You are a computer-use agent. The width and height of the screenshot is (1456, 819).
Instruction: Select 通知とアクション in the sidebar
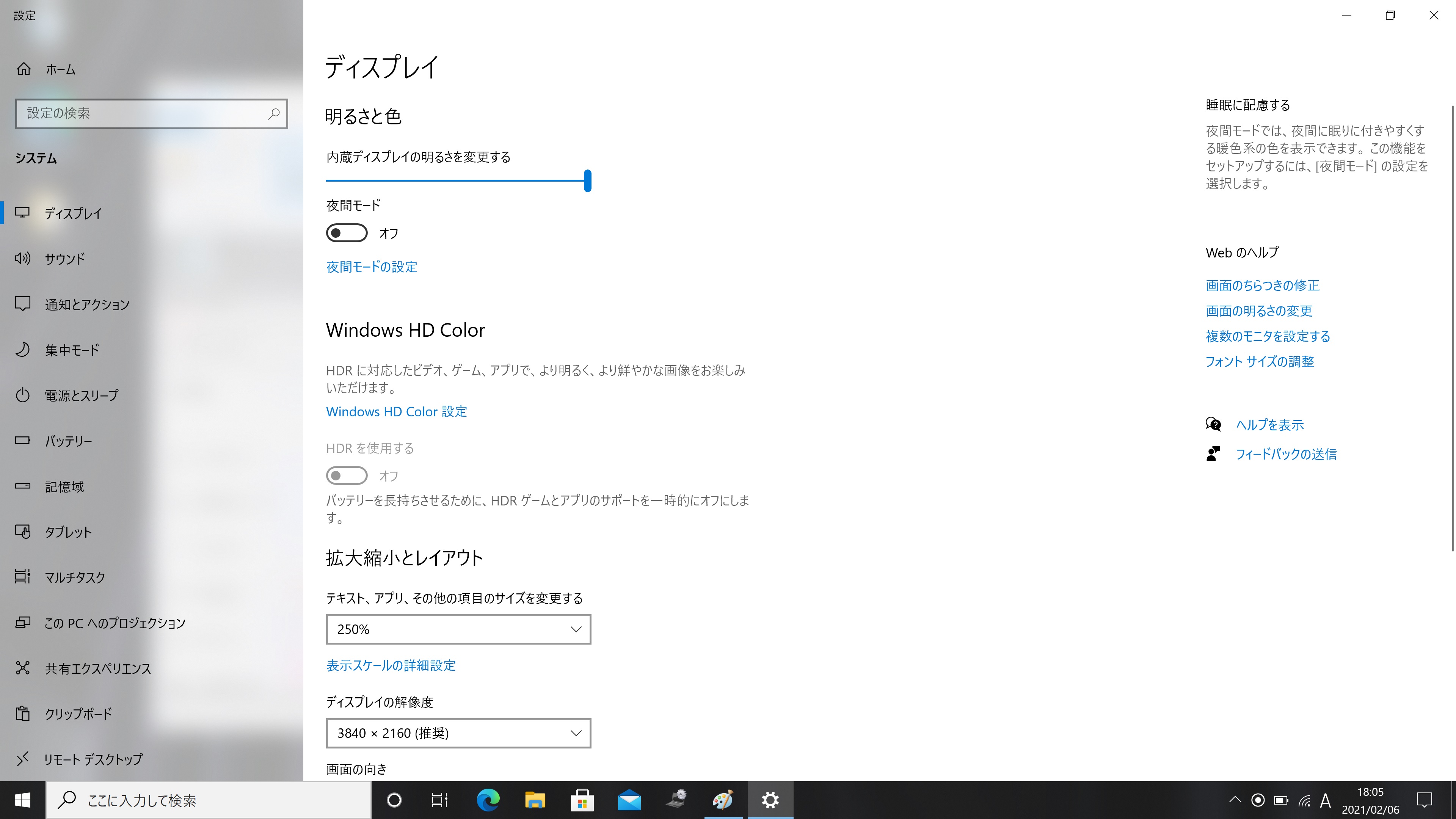(152, 304)
